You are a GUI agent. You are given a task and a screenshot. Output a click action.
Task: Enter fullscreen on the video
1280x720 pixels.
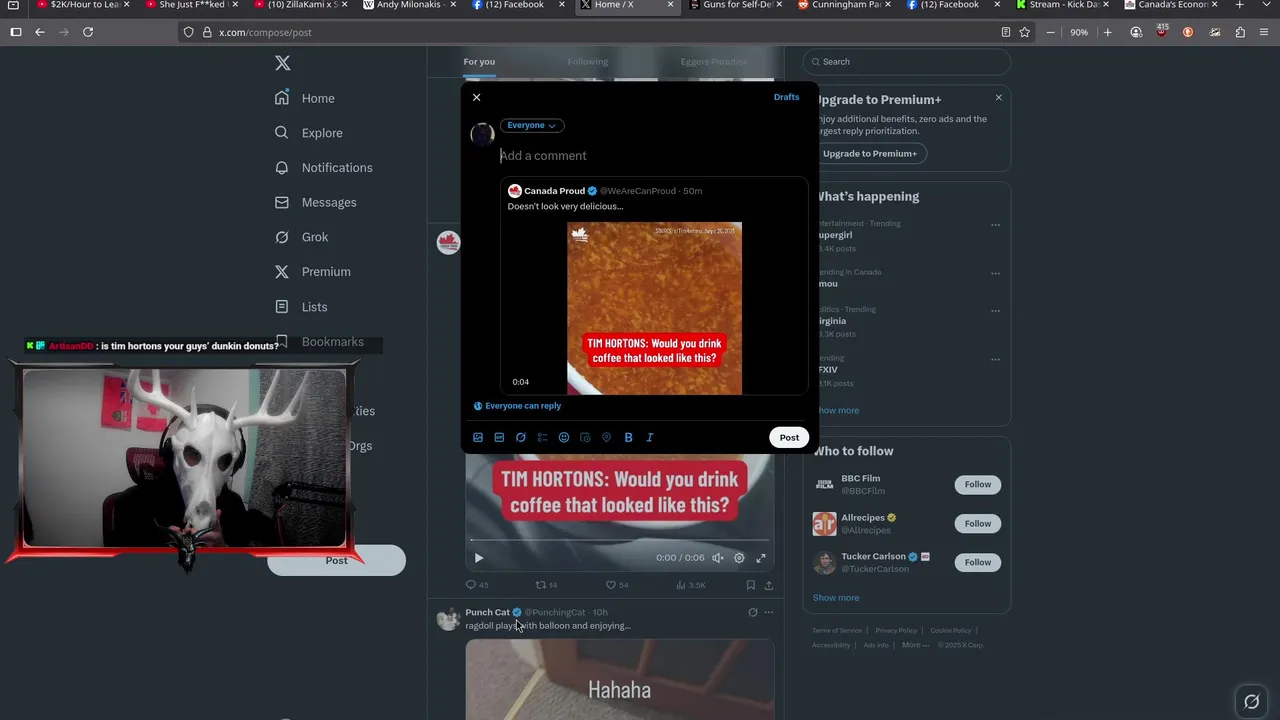pos(761,558)
